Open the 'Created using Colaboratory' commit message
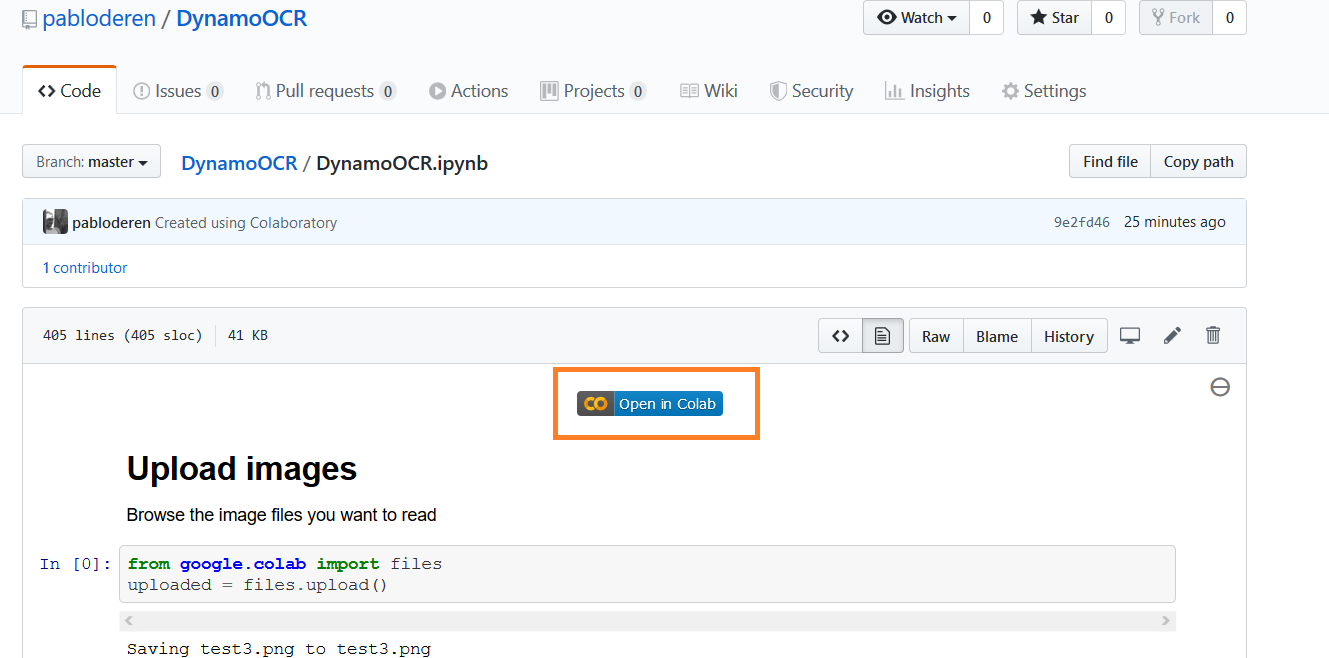Viewport: 1329px width, 658px height. (x=246, y=223)
